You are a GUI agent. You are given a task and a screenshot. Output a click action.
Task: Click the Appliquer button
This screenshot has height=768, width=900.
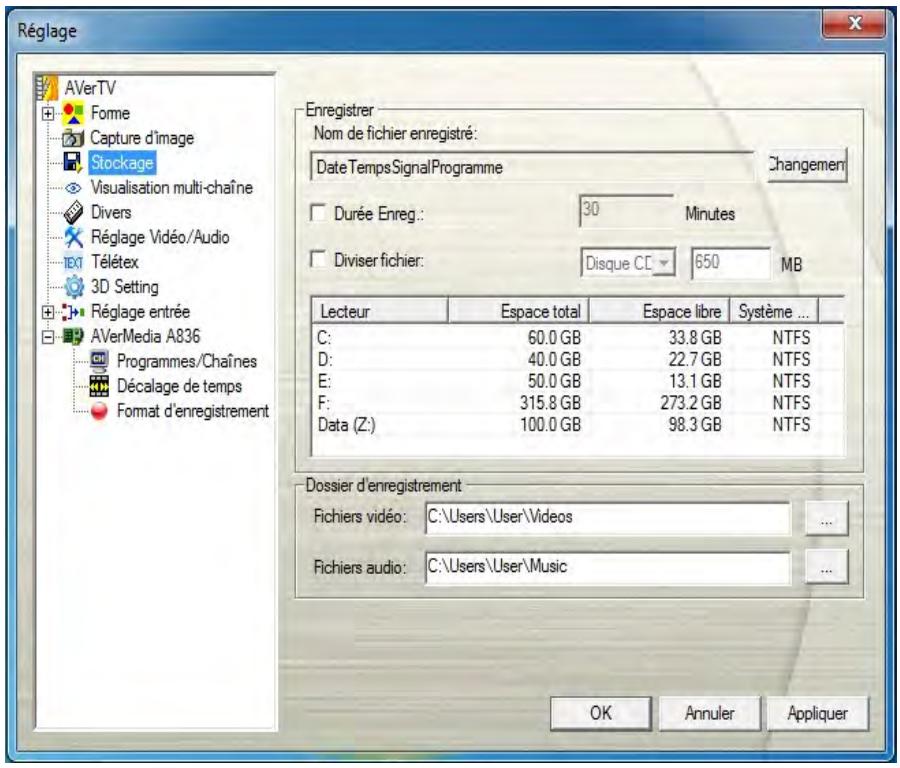coord(817,713)
